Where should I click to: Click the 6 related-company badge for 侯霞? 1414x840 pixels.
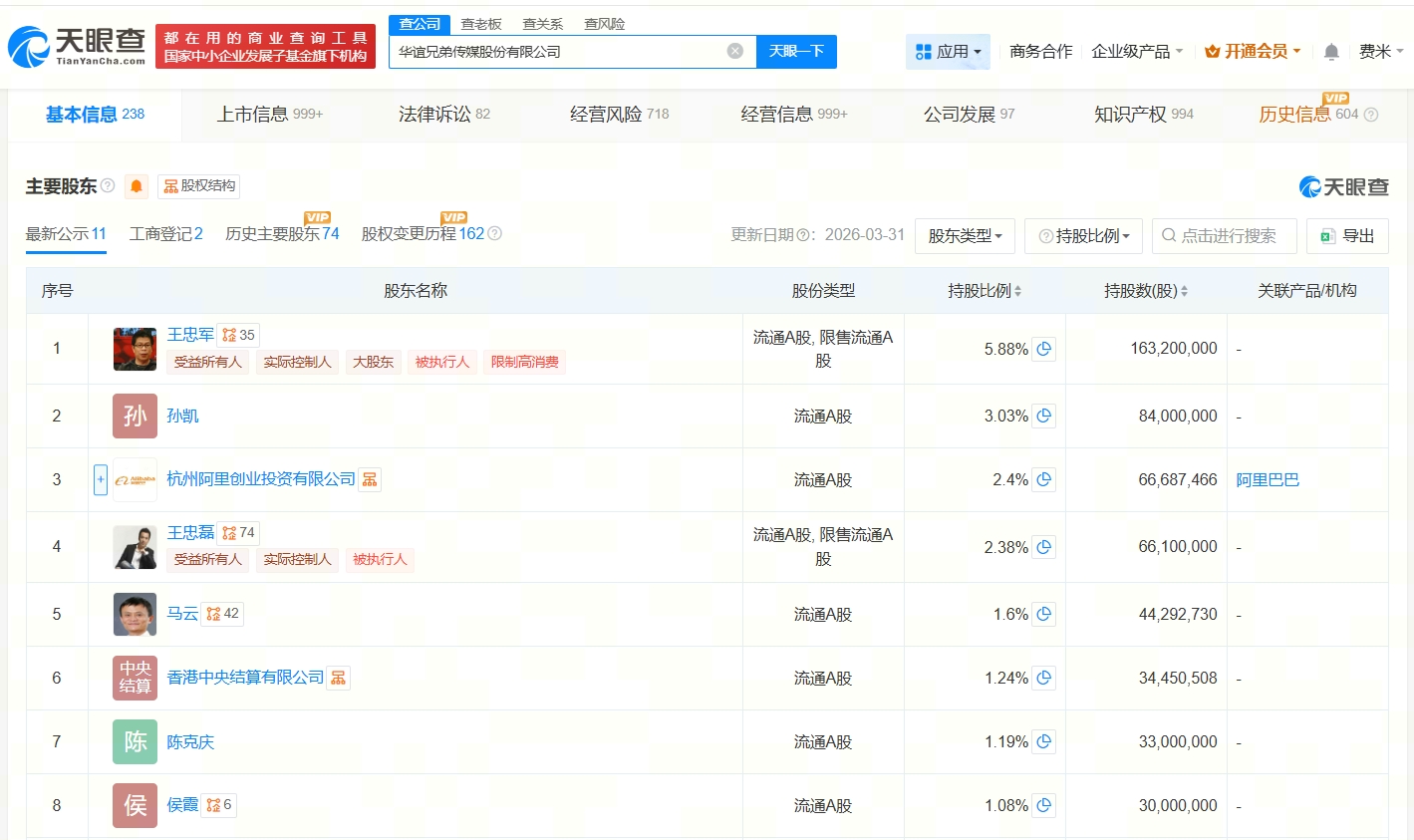(219, 804)
